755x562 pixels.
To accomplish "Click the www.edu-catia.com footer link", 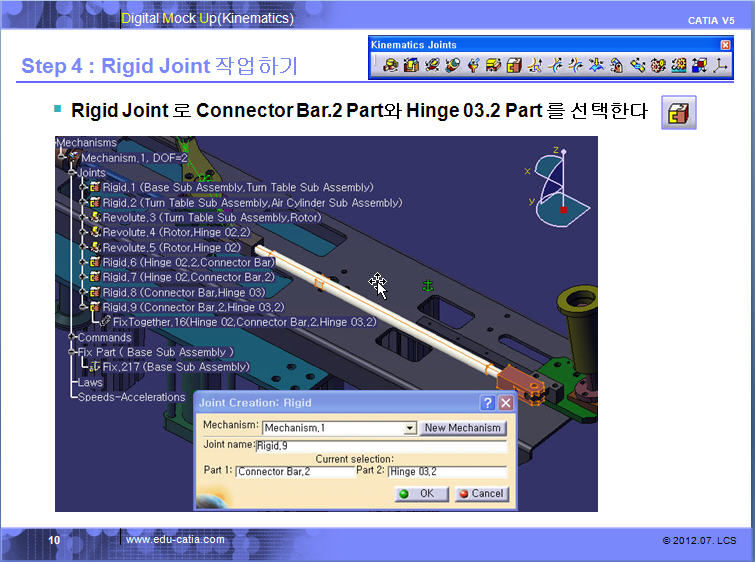I will click(175, 539).
